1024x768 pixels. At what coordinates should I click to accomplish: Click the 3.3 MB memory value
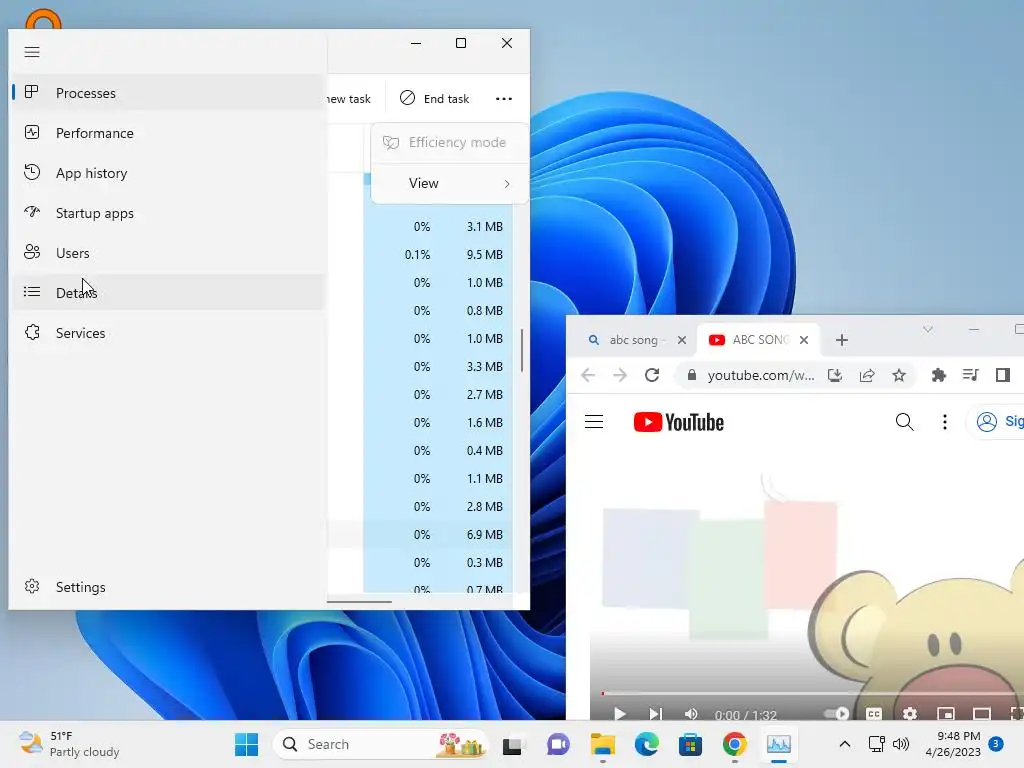click(x=484, y=367)
